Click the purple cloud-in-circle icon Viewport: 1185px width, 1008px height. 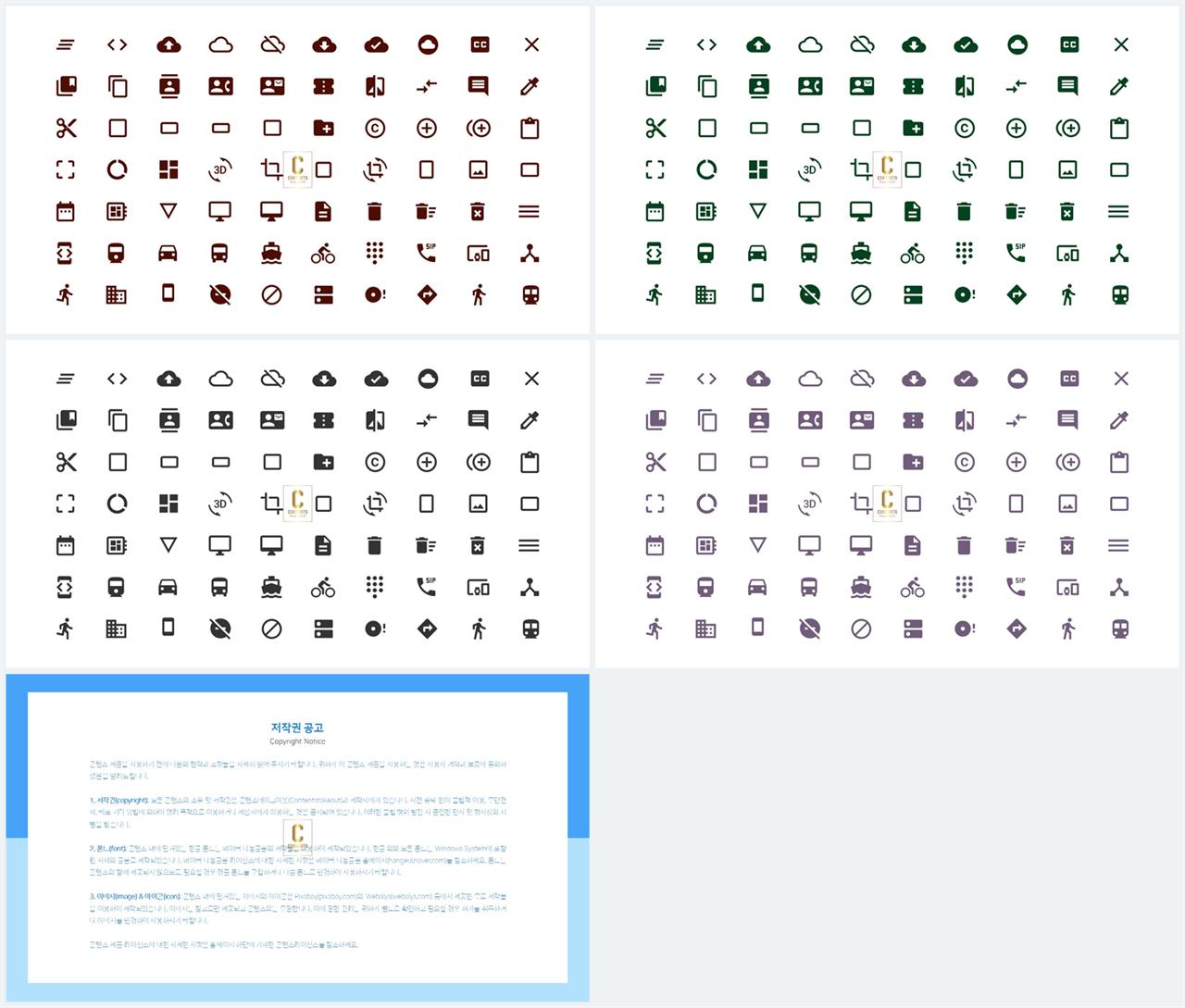coord(1017,379)
